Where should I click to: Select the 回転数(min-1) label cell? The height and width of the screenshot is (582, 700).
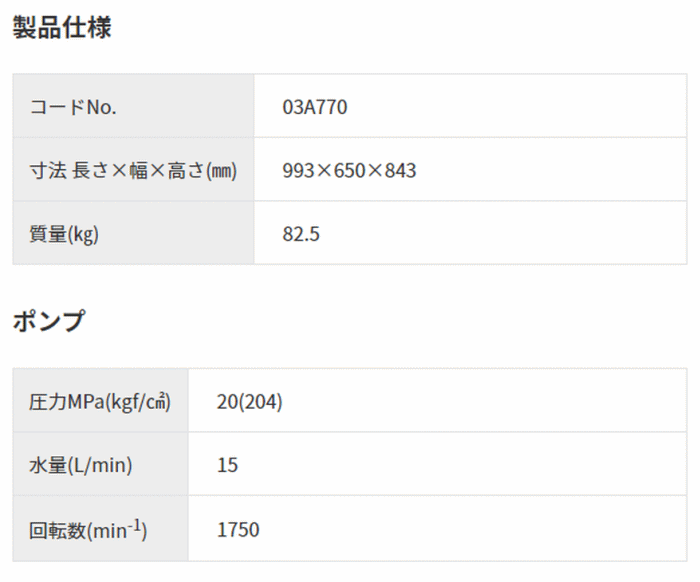pos(101,529)
